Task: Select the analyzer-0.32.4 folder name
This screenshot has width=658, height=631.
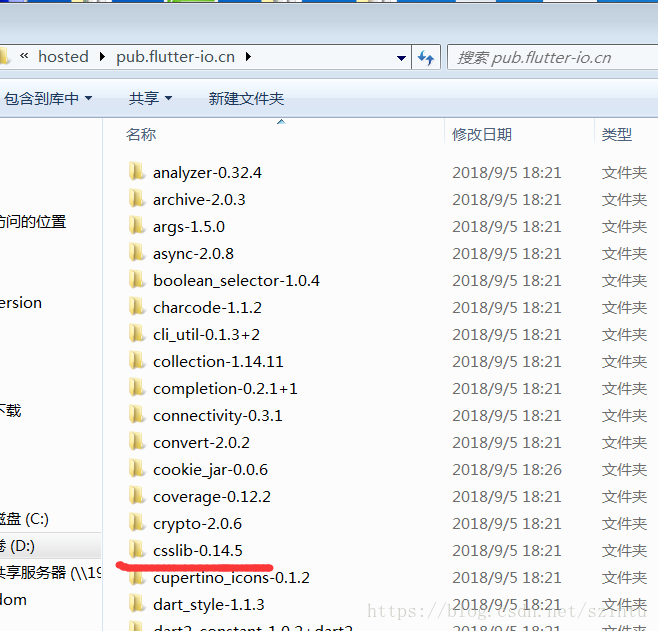Action: 207,173
